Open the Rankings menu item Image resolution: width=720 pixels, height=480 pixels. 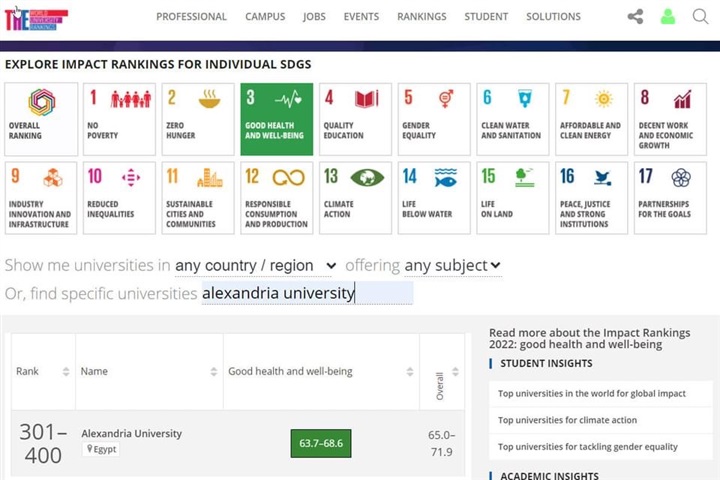click(x=421, y=17)
